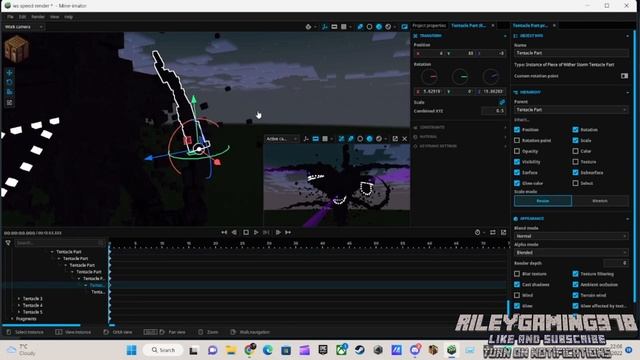Uncheck Cast shadows checkbox

tap(517, 284)
